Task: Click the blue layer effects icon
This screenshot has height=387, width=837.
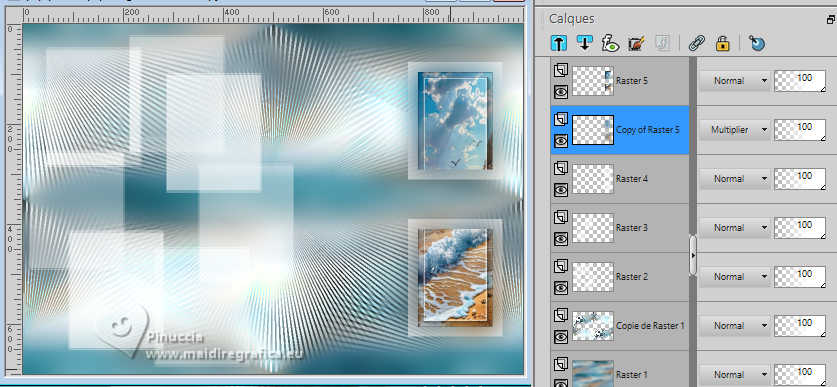Action: [757, 43]
